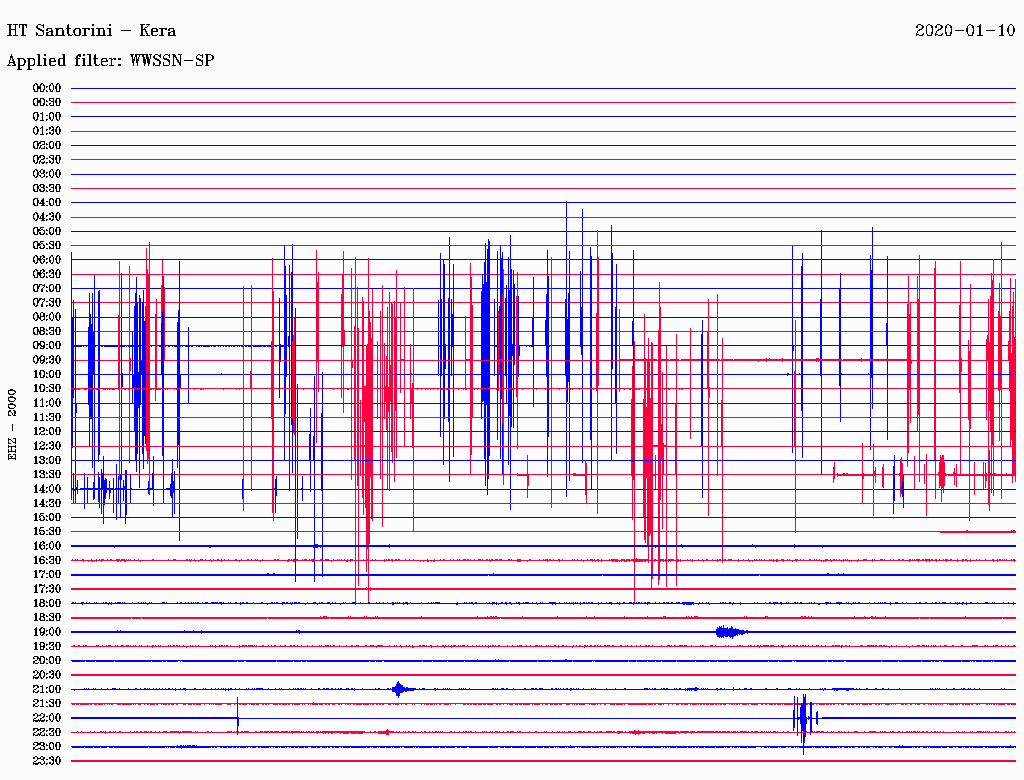This screenshot has height=780, width=1024.
Task: Click the '14:00' time label
Action: pos(47,489)
